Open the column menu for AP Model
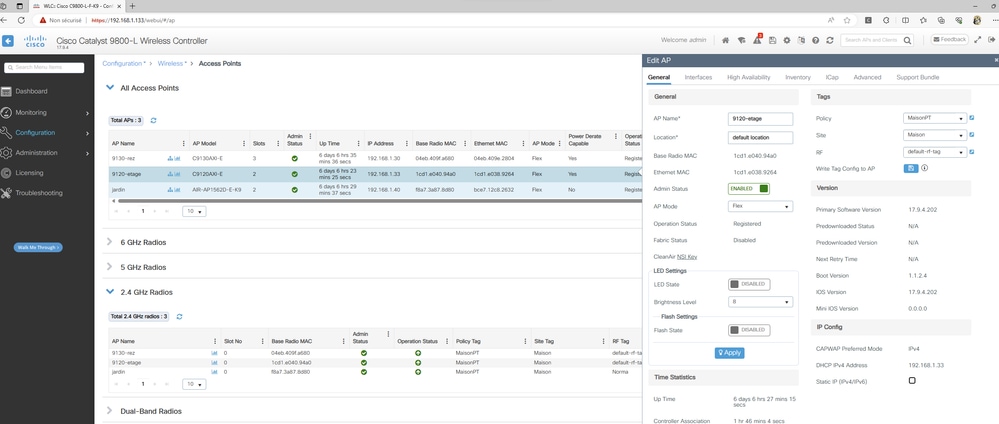This screenshot has width=999, height=424. pyautogui.click(x=244, y=143)
